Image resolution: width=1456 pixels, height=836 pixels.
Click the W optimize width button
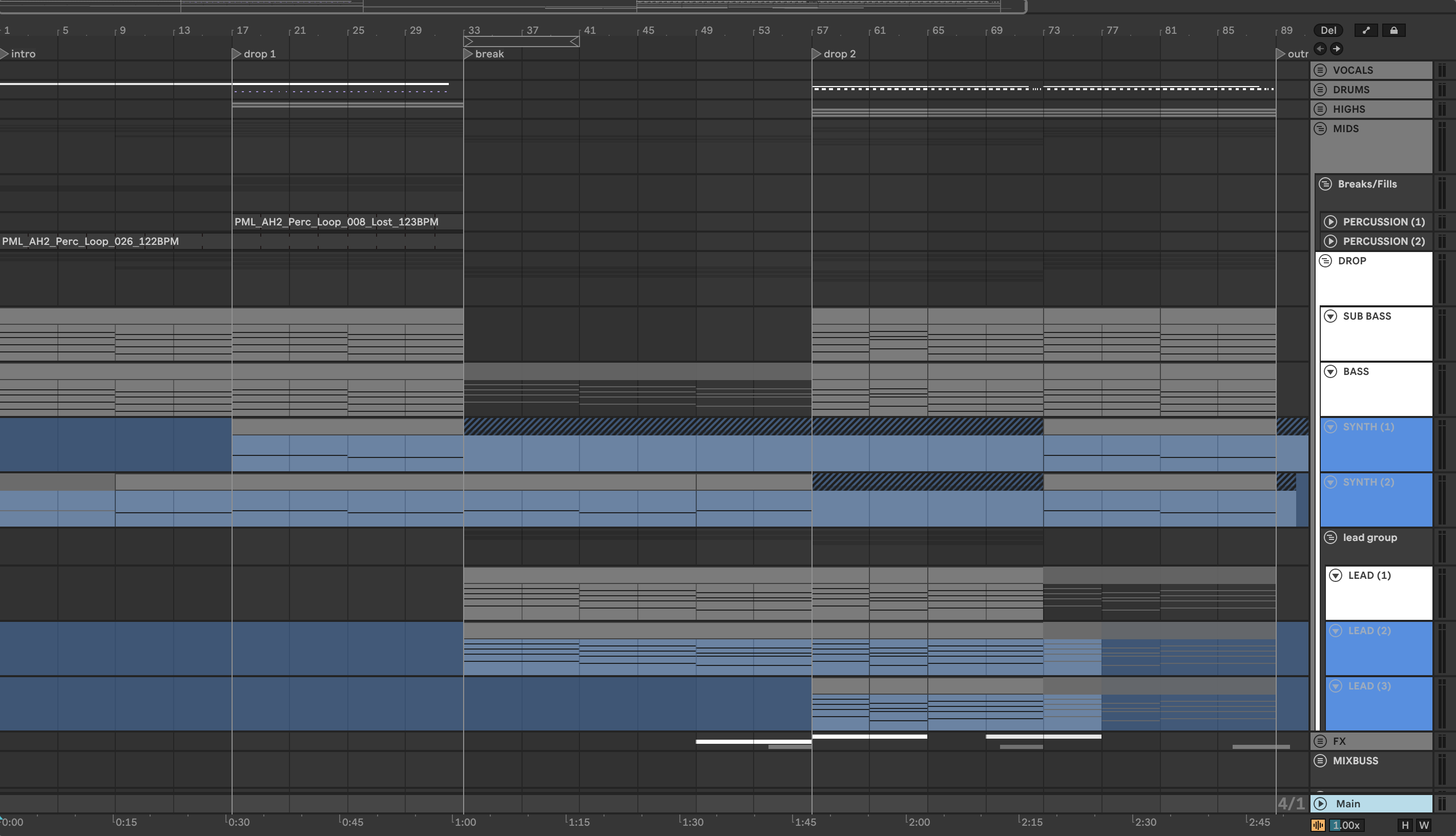[1424, 825]
